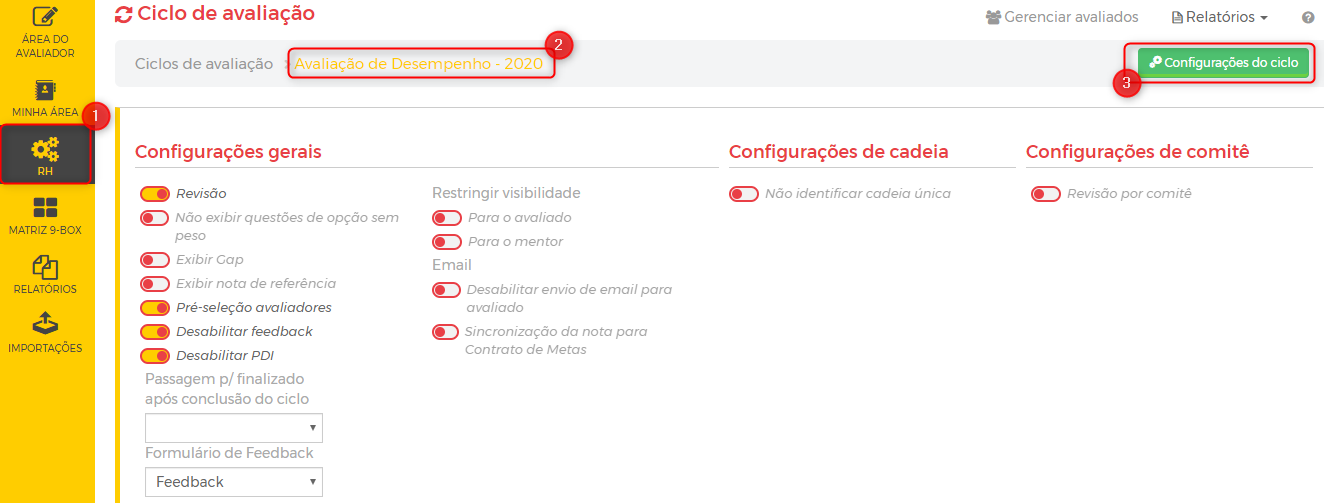Image resolution: width=1324 pixels, height=503 pixels.
Task: Enable the Exibir Gap toggle
Action: point(155,260)
